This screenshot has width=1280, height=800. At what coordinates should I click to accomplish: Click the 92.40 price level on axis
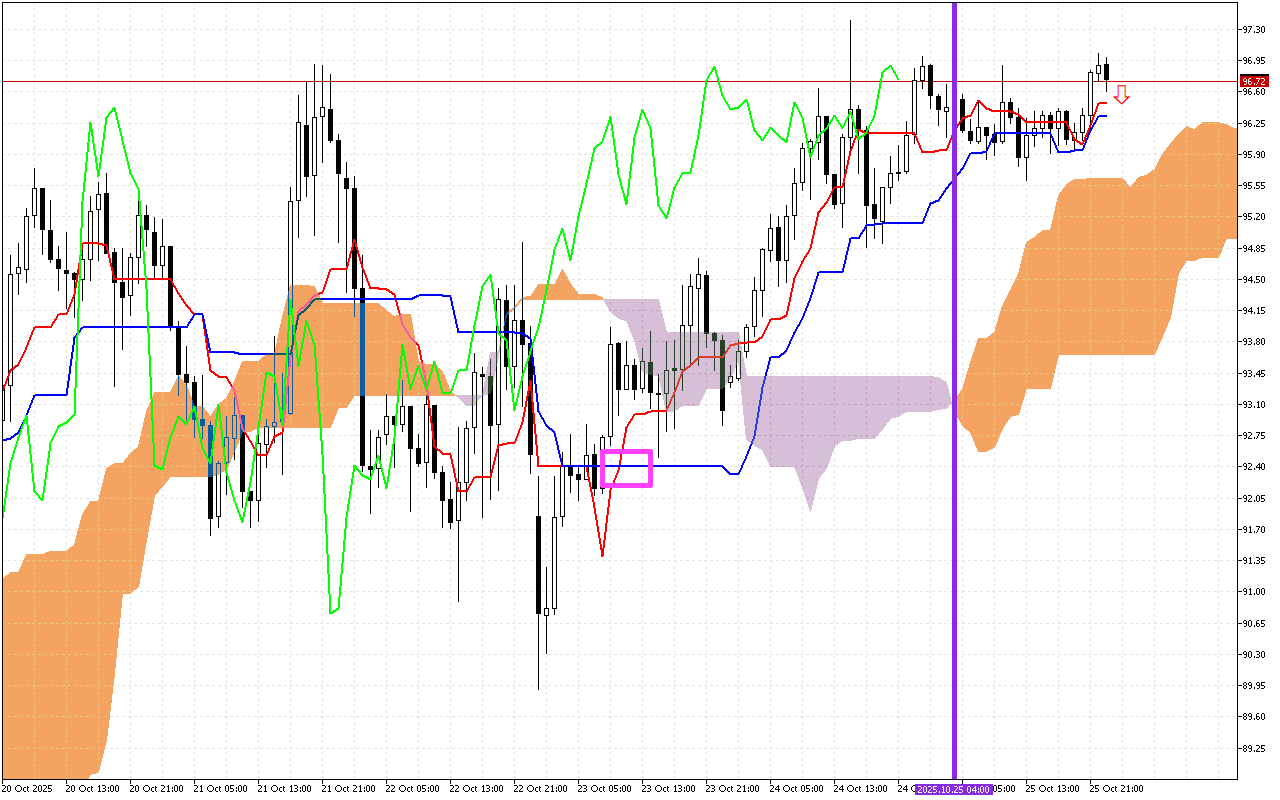click(1252, 467)
